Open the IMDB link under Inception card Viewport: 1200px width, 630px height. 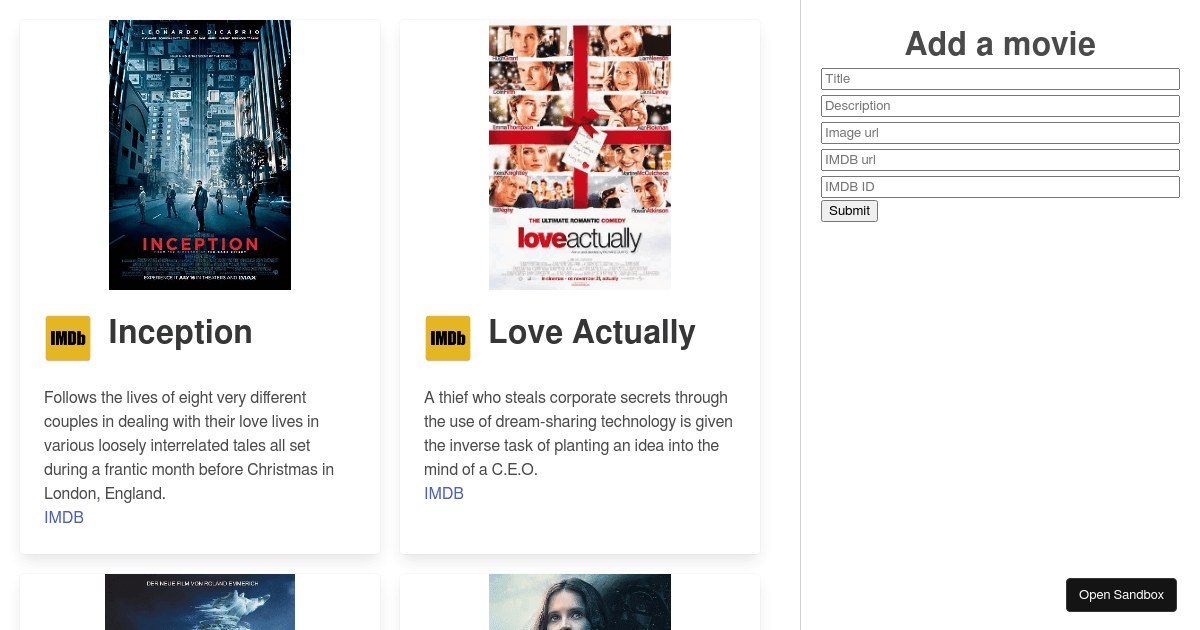pyautogui.click(x=64, y=517)
